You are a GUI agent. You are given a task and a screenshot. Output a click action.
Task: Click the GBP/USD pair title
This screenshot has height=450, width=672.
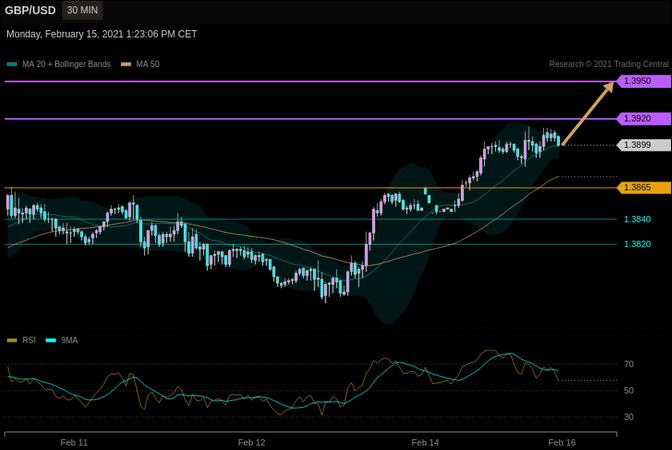point(30,10)
